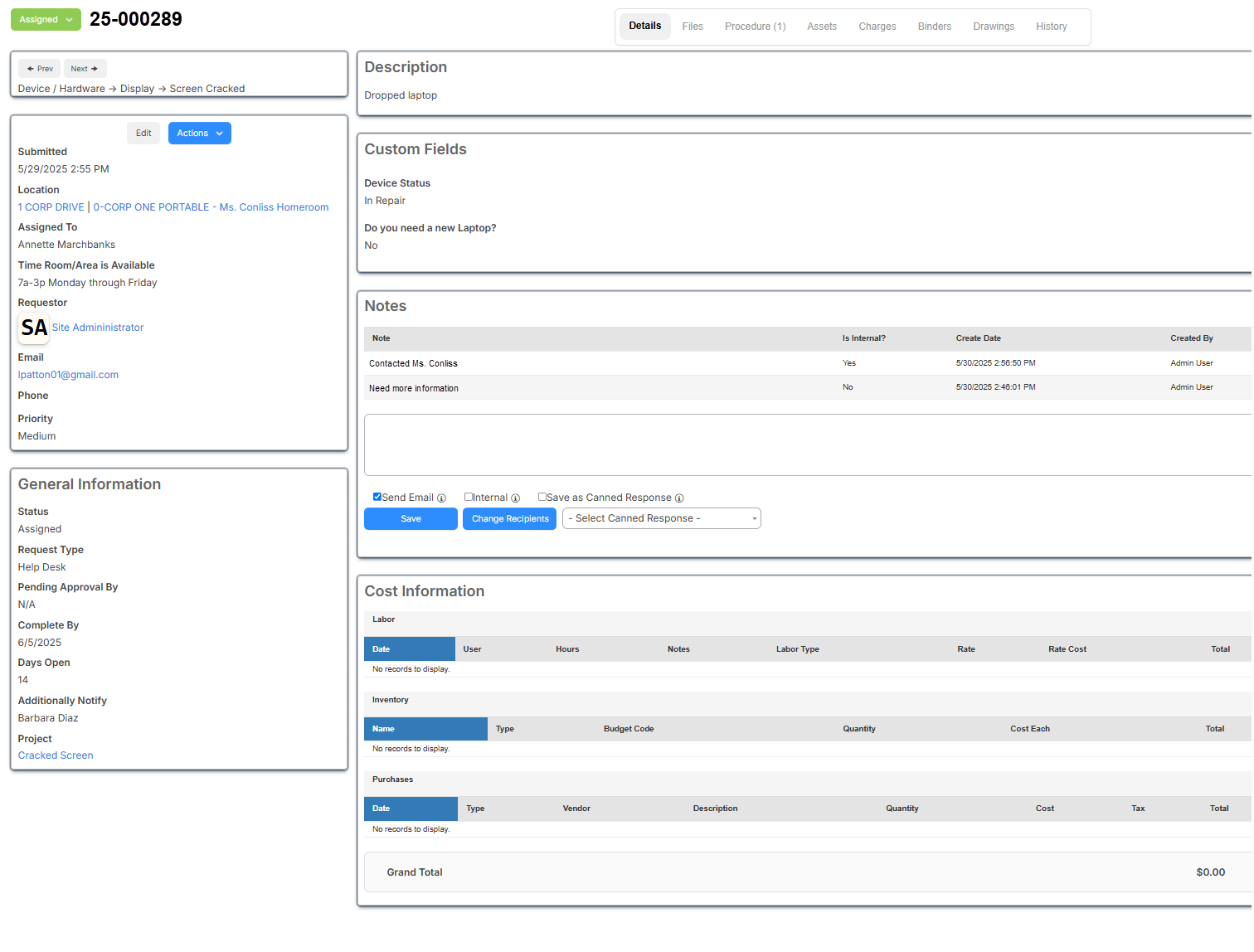
Task: Switch to the Details tab
Action: click(x=645, y=26)
